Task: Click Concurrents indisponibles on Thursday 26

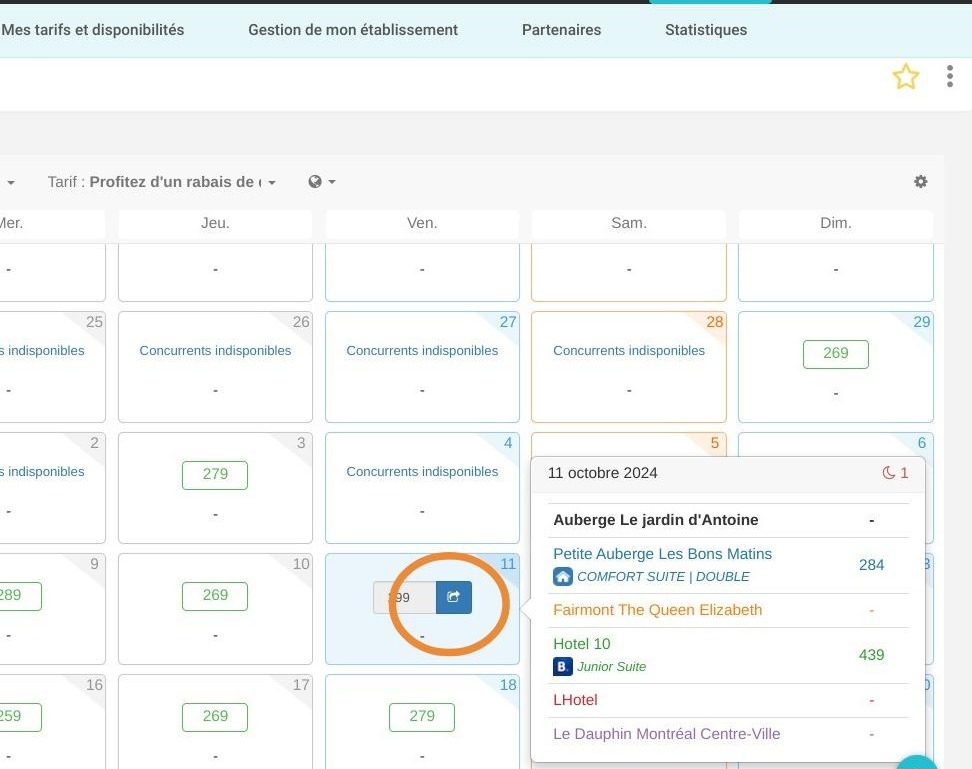Action: point(215,351)
